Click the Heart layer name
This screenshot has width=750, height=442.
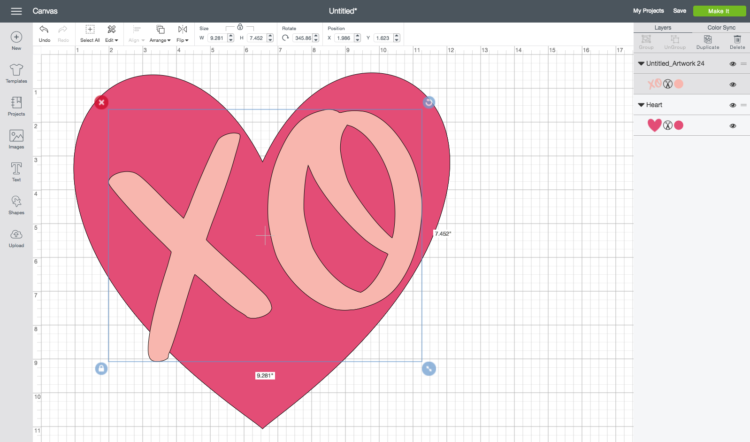pos(654,105)
